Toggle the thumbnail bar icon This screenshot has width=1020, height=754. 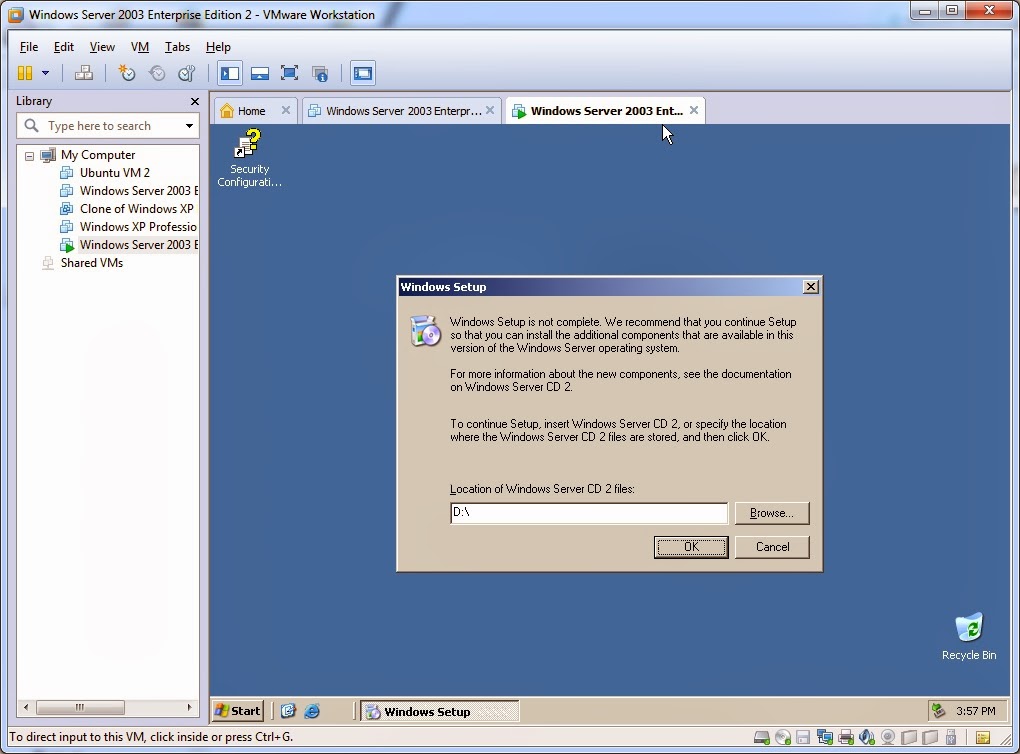coord(260,73)
